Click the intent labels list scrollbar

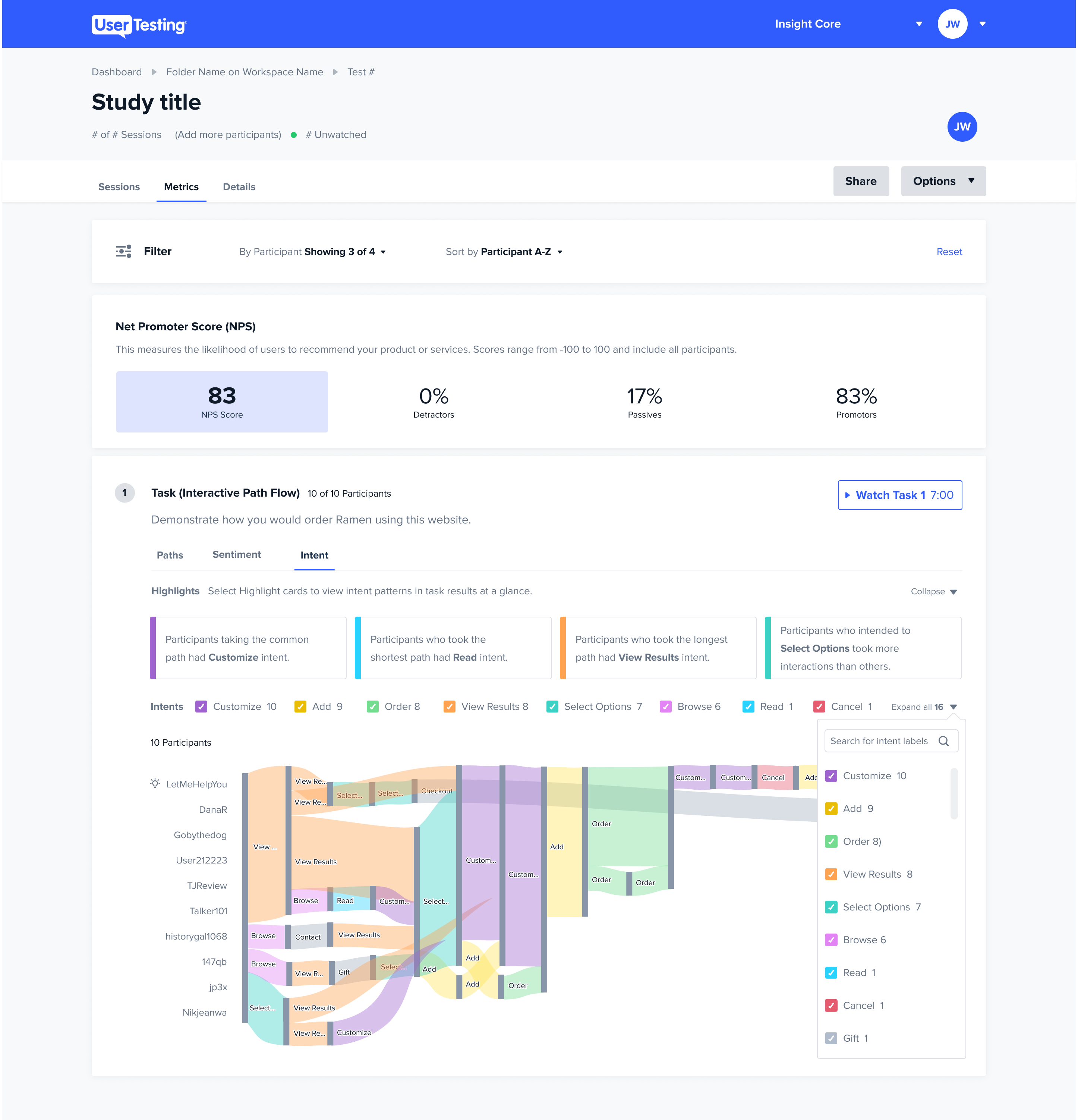(954, 794)
